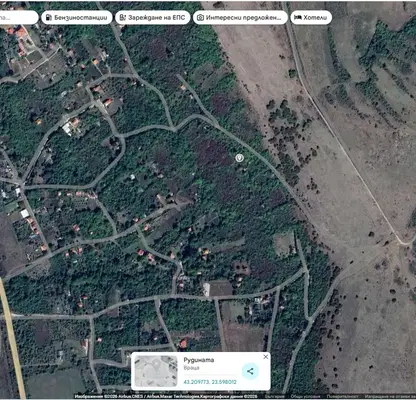416x400 pixels.
Task: Click the partially visible chip at far left
Action: (x=19, y=17)
